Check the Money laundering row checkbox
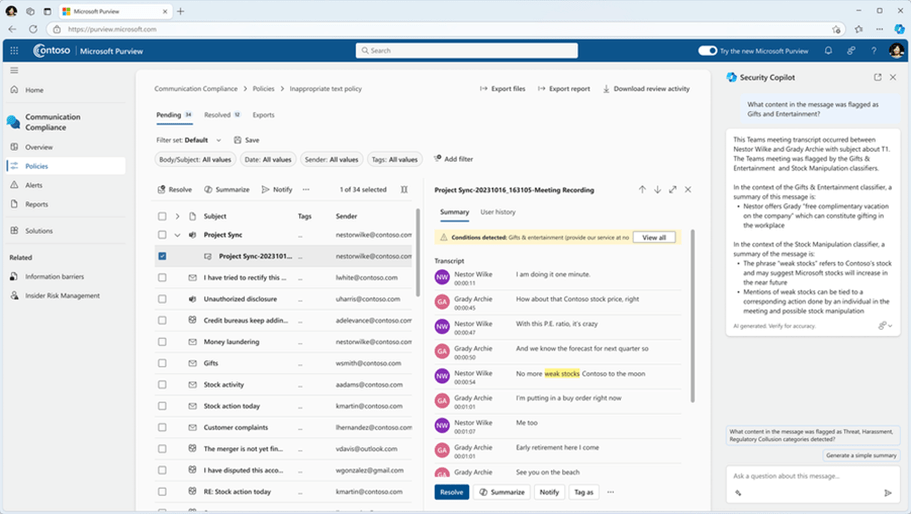The width and height of the screenshot is (911, 514). [x=162, y=342]
